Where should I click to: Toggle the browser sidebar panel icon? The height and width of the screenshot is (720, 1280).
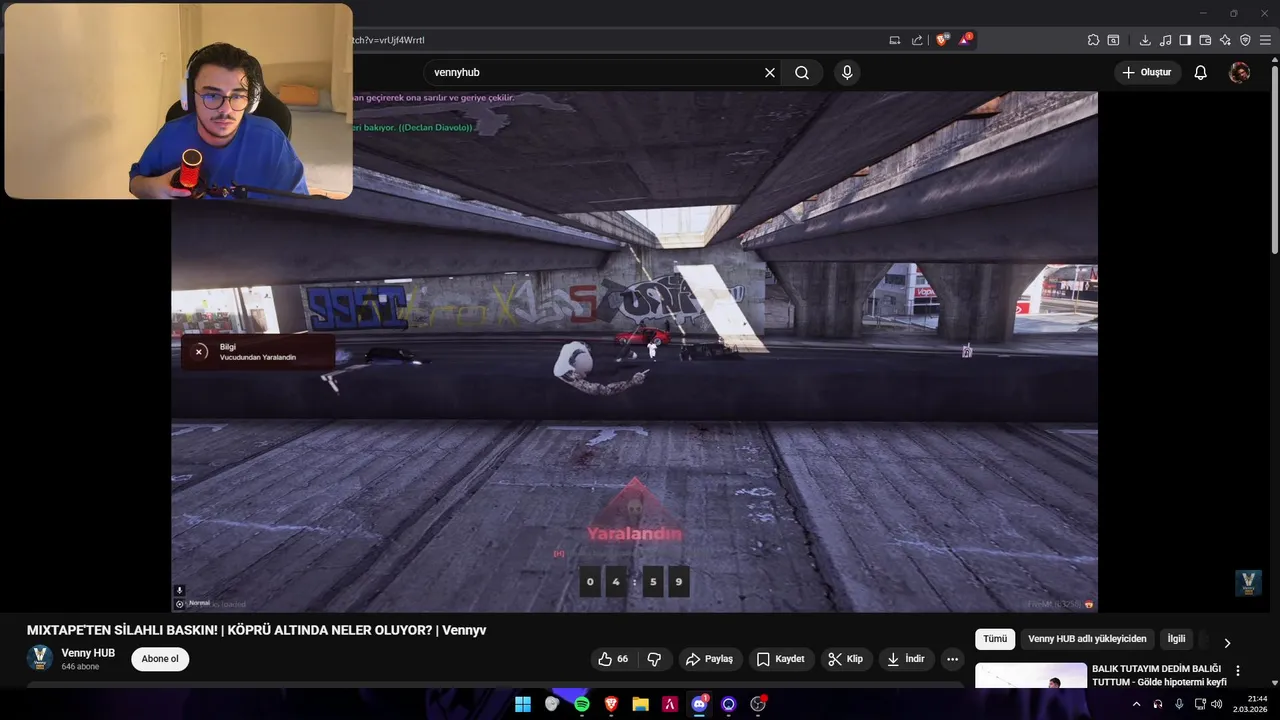click(x=1185, y=40)
